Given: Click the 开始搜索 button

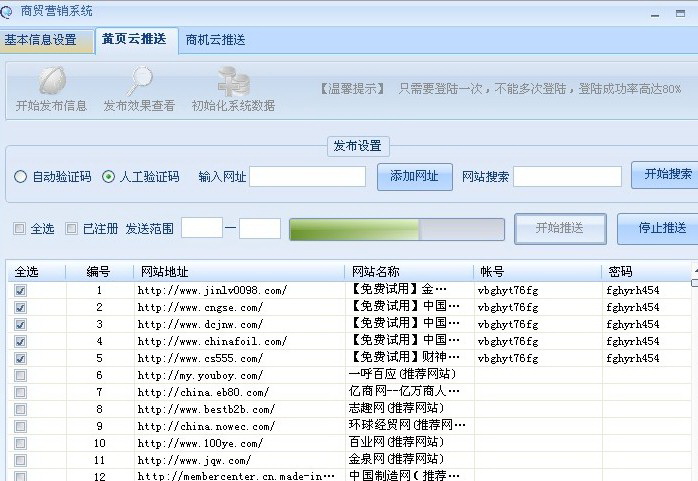Looking at the screenshot, I should 665,175.
